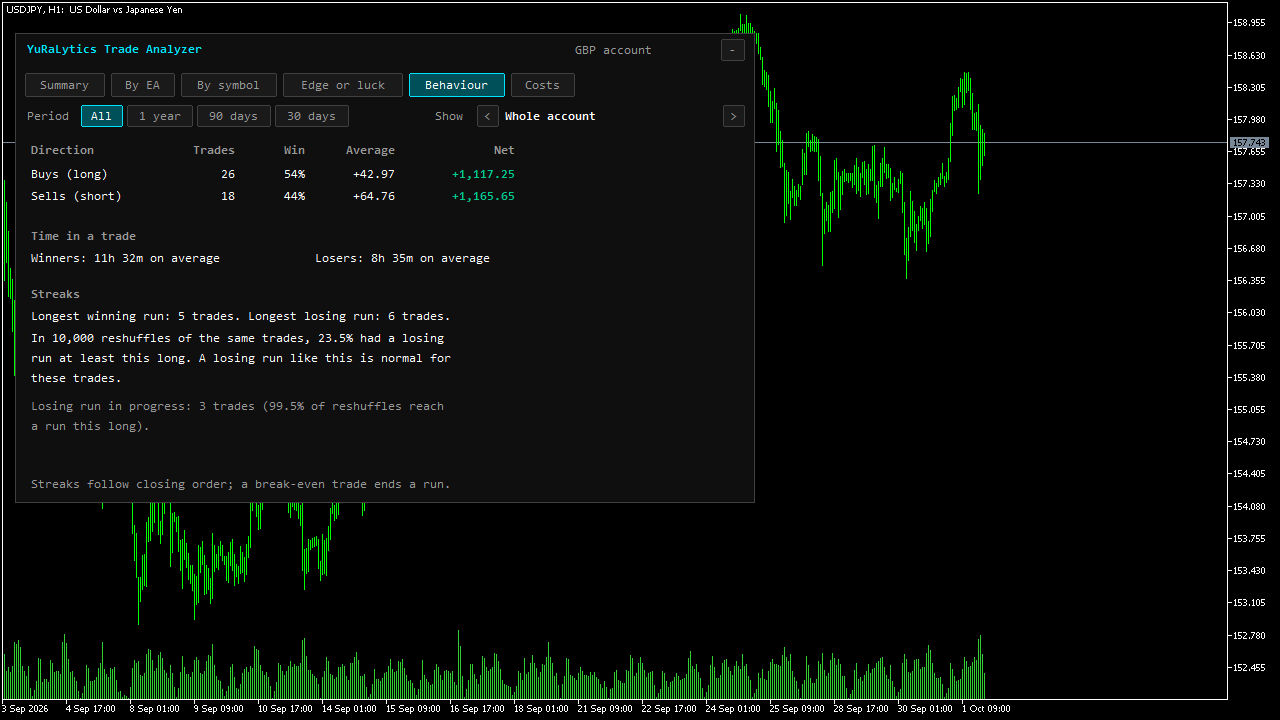Viewport: 1280px width, 720px height.
Task: Open the Edge or luck tab
Action: [343, 85]
